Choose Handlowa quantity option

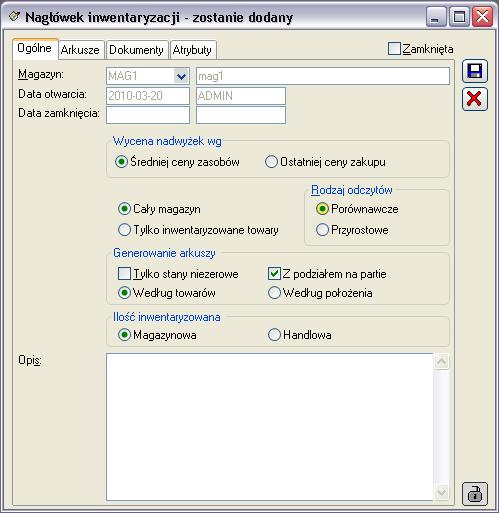tap(274, 335)
